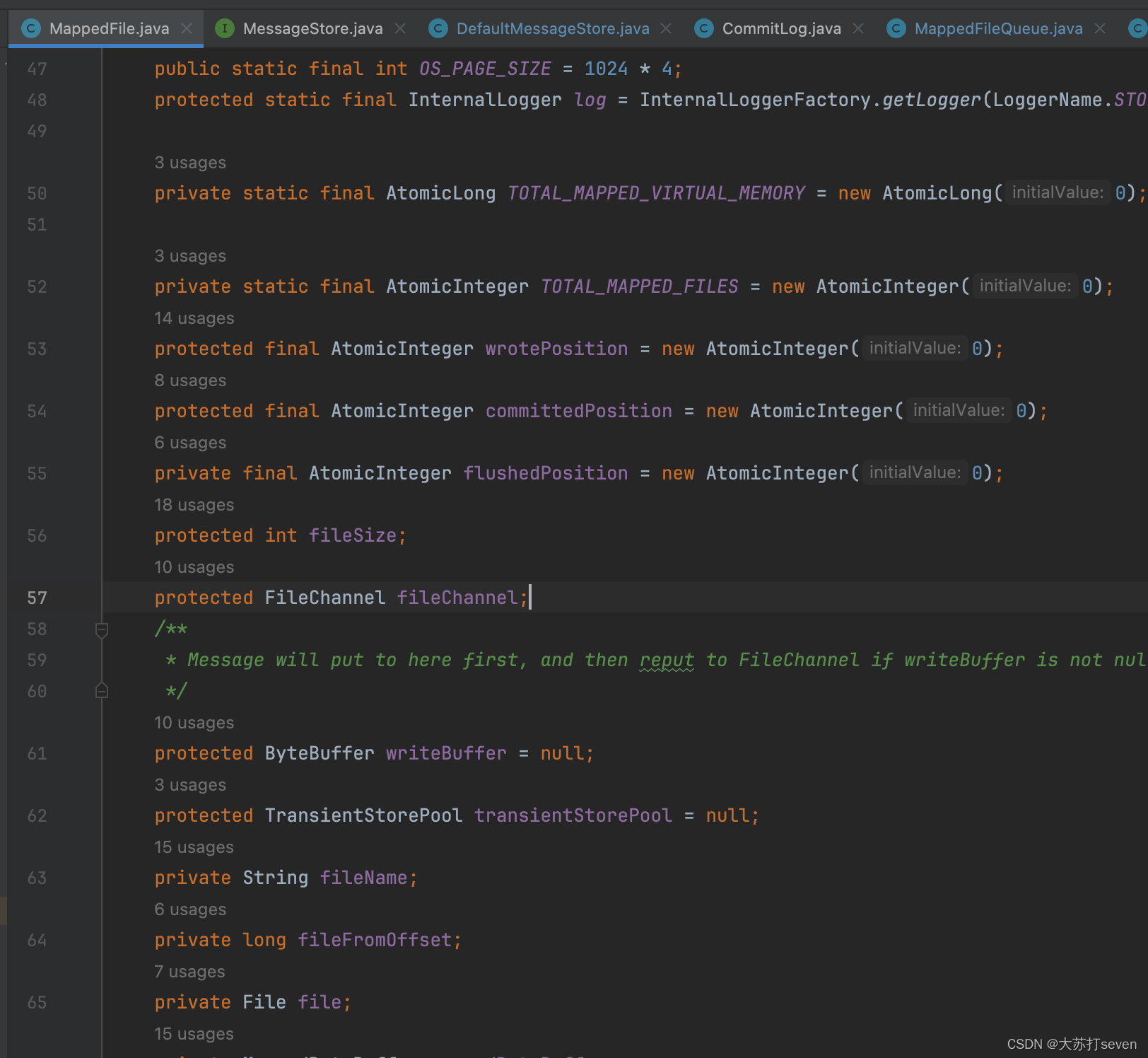
Task: Click the InternalLoggerFactory class reference
Action: (755, 100)
